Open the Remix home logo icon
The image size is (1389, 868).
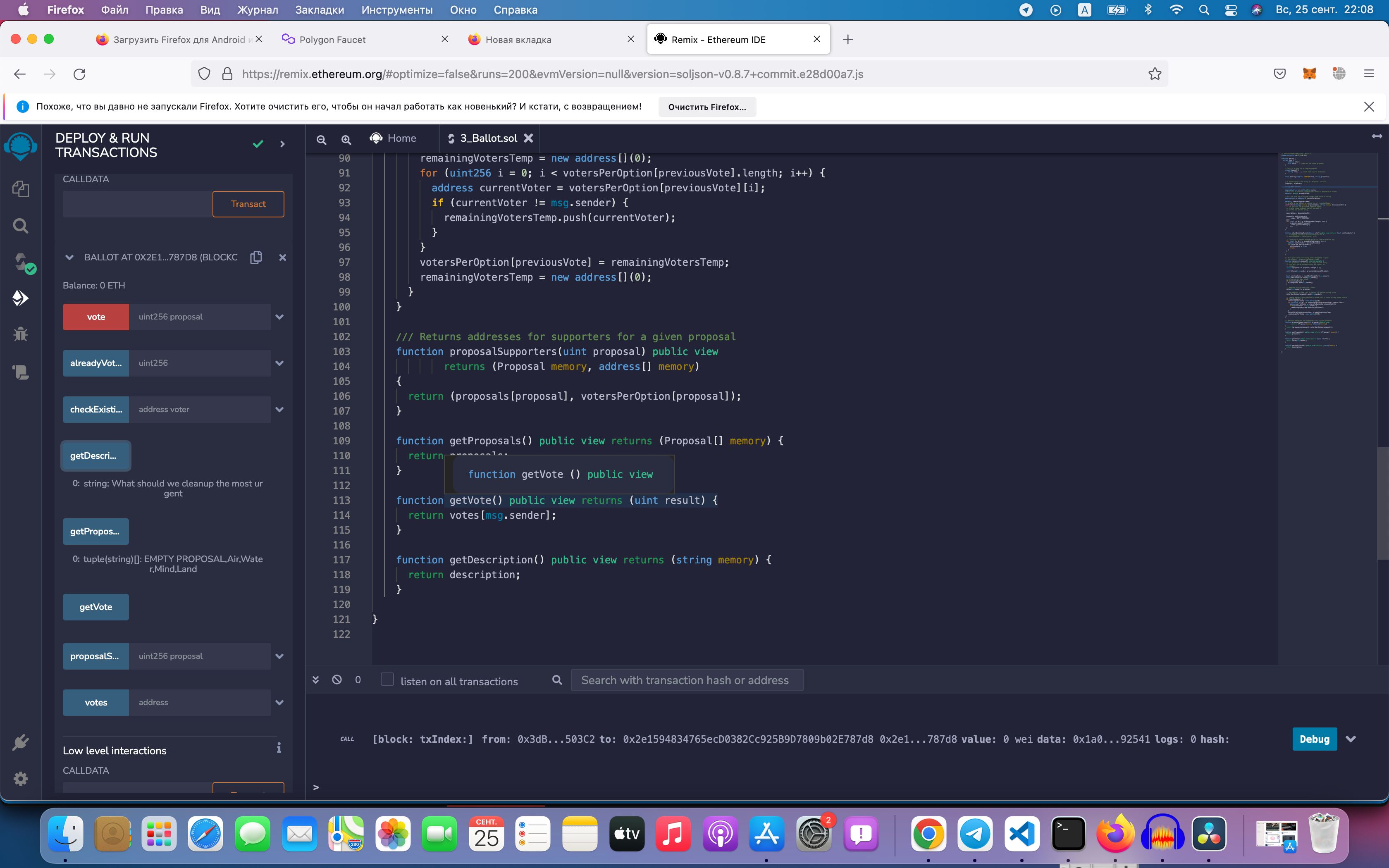(21, 146)
